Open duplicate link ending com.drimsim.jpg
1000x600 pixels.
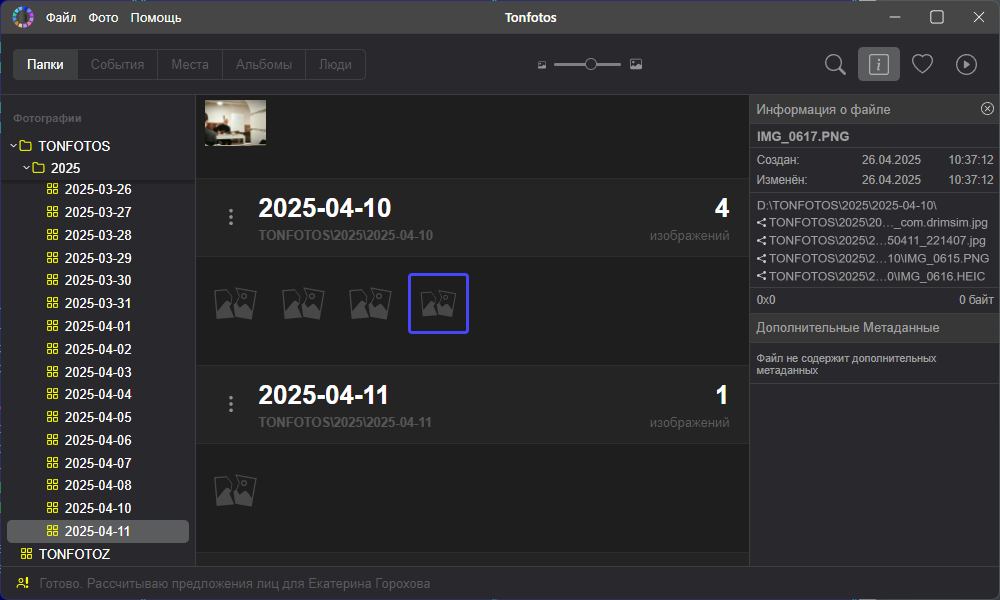pyautogui.click(x=878, y=223)
